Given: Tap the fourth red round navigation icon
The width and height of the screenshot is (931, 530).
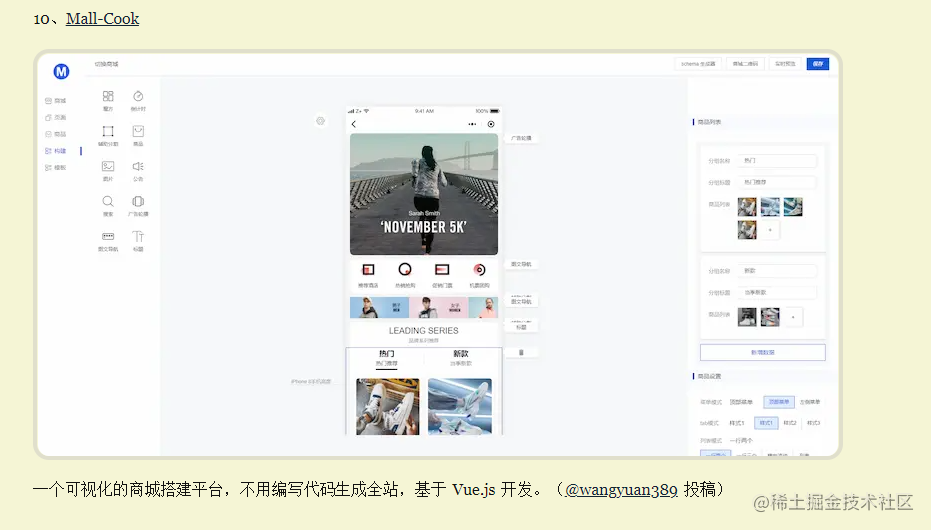Looking at the screenshot, I should pos(479,270).
